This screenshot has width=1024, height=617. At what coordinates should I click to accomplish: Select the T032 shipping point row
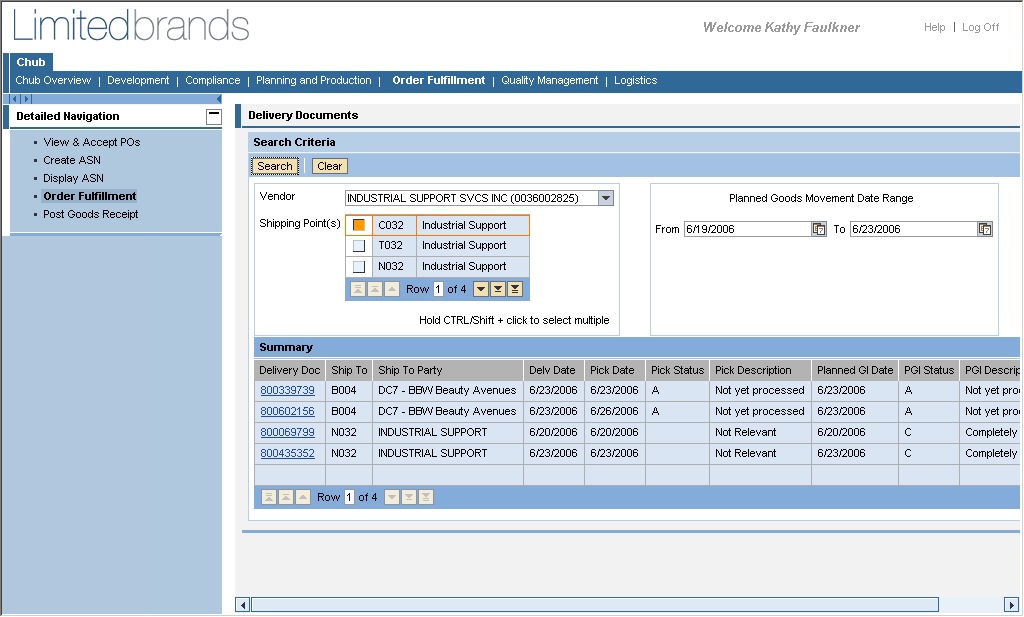click(359, 246)
